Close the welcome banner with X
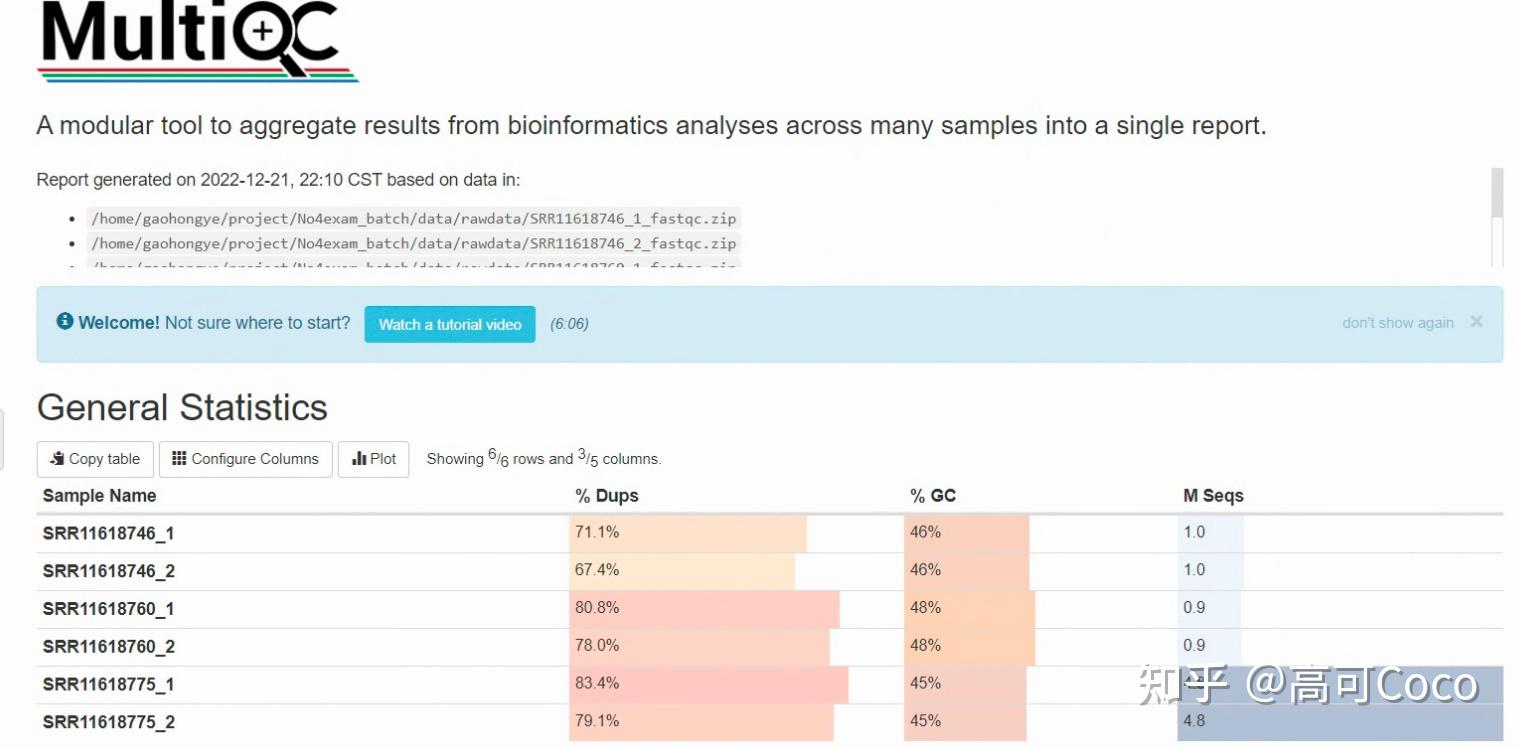 (1476, 322)
